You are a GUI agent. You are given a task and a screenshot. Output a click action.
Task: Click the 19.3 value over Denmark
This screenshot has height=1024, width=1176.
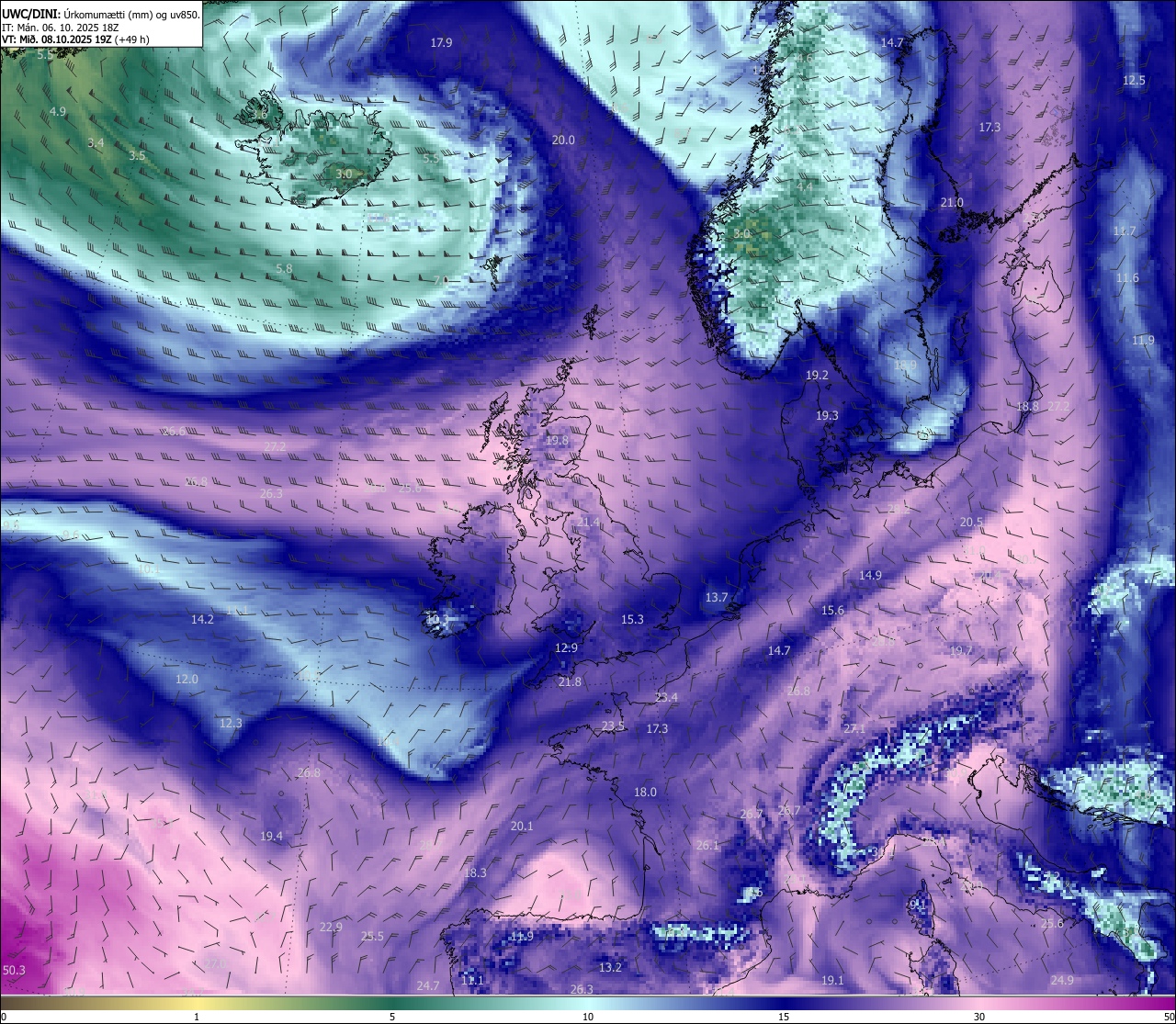point(827,415)
